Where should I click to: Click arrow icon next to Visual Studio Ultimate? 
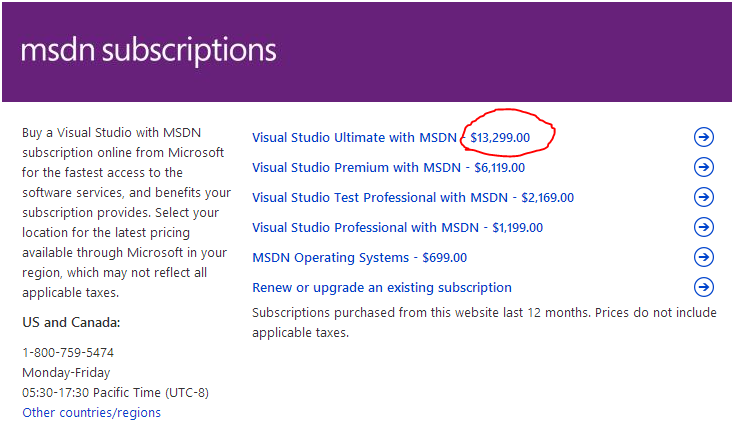(703, 137)
